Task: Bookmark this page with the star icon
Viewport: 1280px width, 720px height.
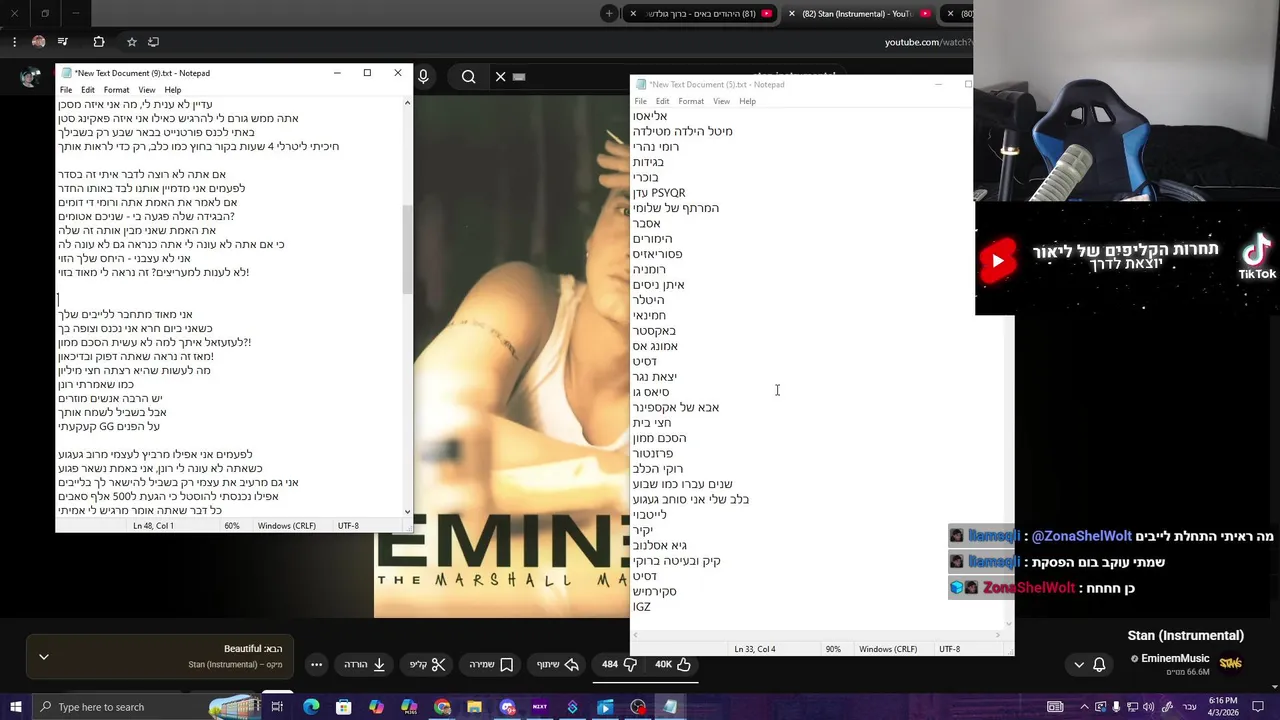Action: coord(131,42)
